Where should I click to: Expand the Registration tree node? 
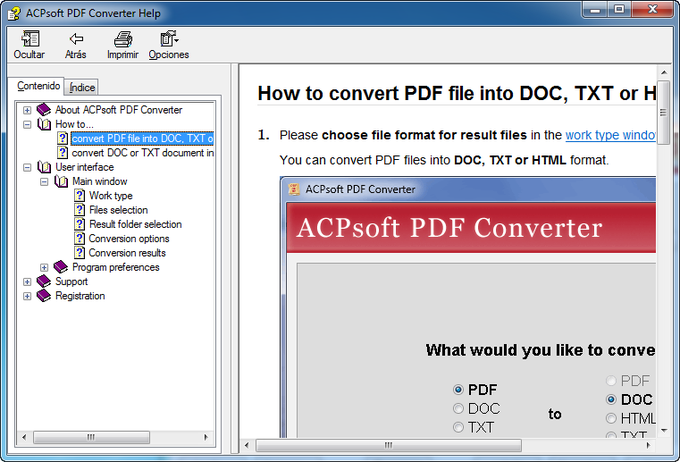27,296
